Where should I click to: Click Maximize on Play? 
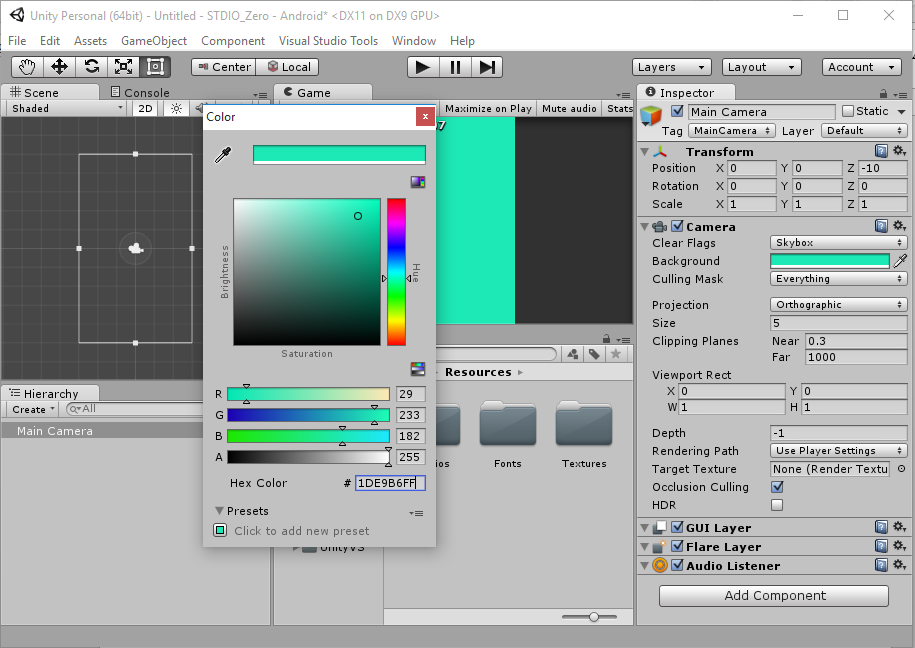(488, 109)
